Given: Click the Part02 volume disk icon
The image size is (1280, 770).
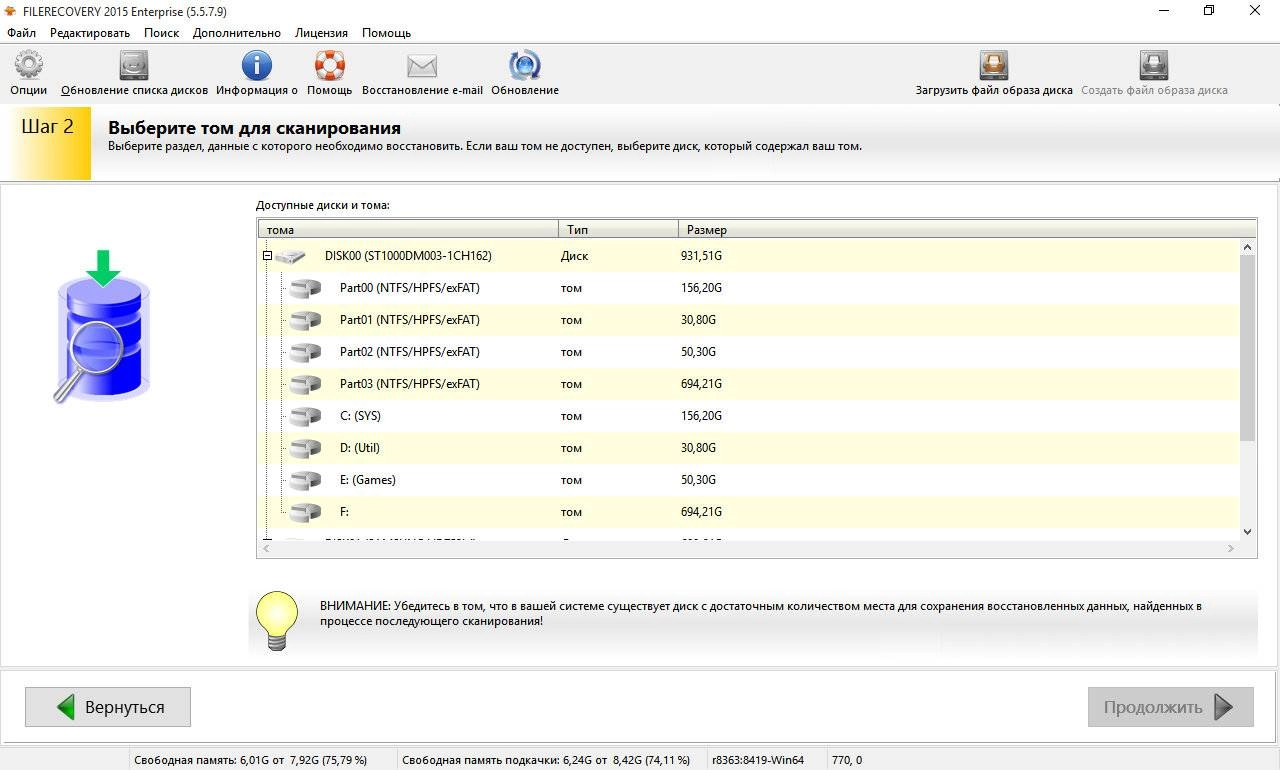Looking at the screenshot, I should coord(305,352).
